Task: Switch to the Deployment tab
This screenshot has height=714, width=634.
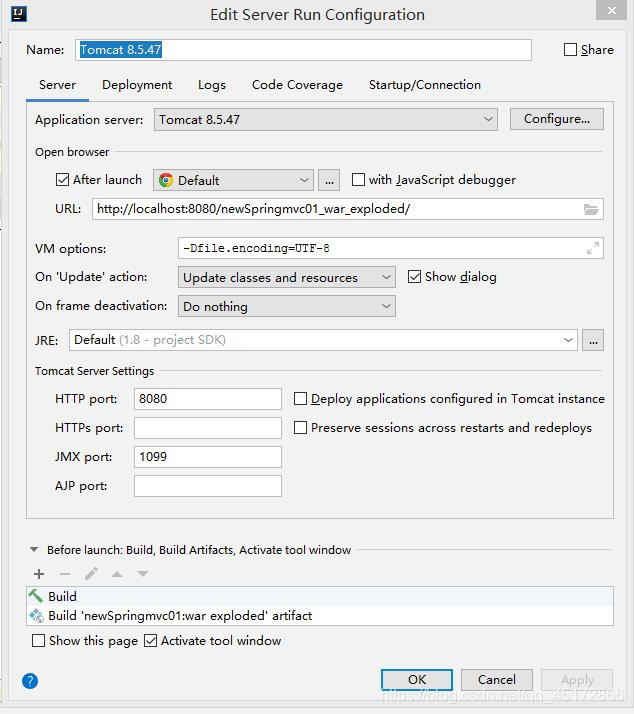Action: 137,85
